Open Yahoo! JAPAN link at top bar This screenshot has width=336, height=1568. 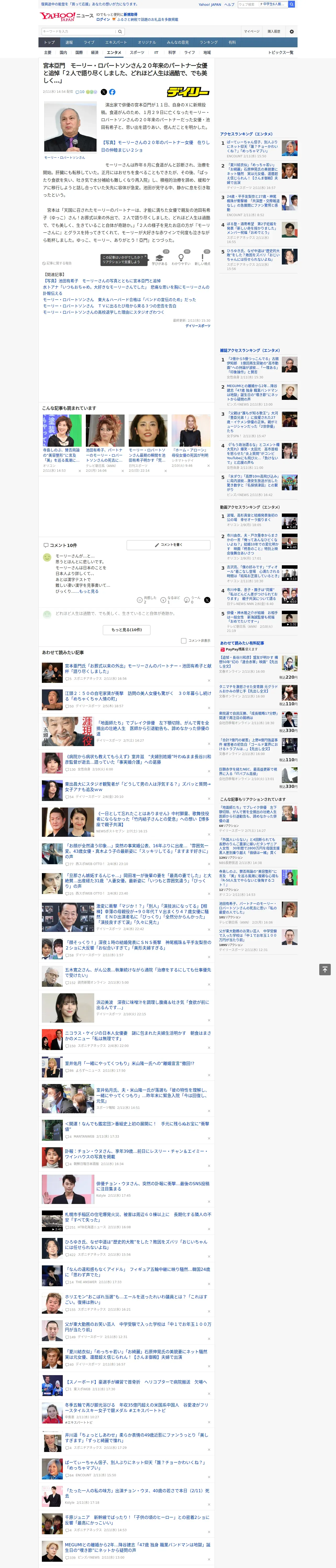pyautogui.click(x=210, y=4)
